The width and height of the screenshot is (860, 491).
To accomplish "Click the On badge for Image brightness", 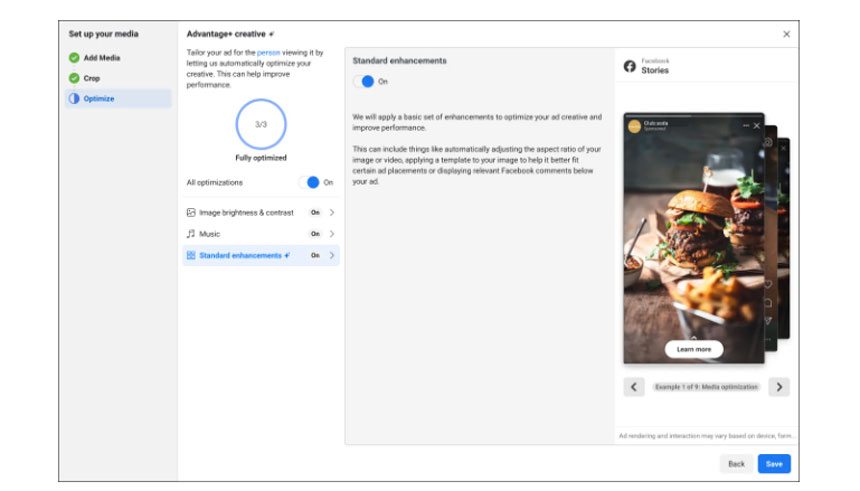I will (x=315, y=212).
